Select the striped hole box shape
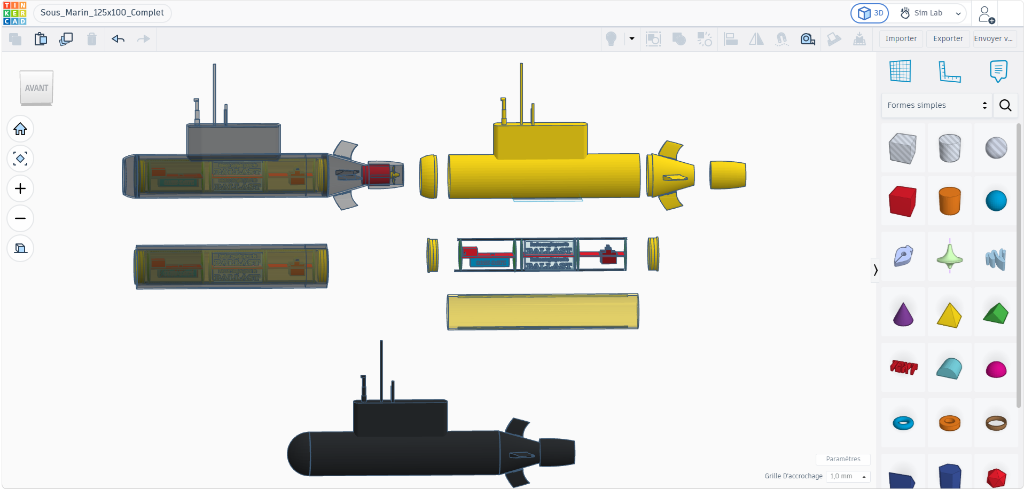Viewport: 1024px width, 489px height. 903,148
